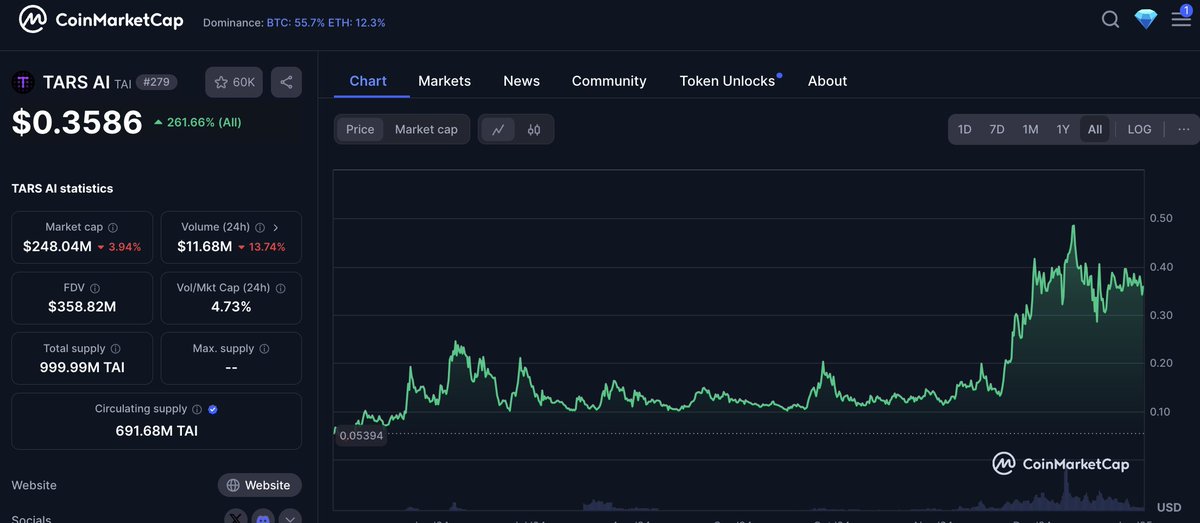The image size is (1200, 523).
Task: Show Vol/Mkt Cap info icon
Action: 280,288
